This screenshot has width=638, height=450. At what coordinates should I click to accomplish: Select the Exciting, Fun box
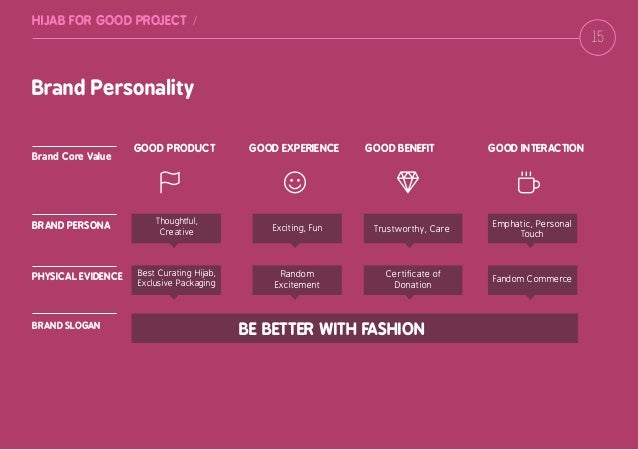(x=297, y=228)
